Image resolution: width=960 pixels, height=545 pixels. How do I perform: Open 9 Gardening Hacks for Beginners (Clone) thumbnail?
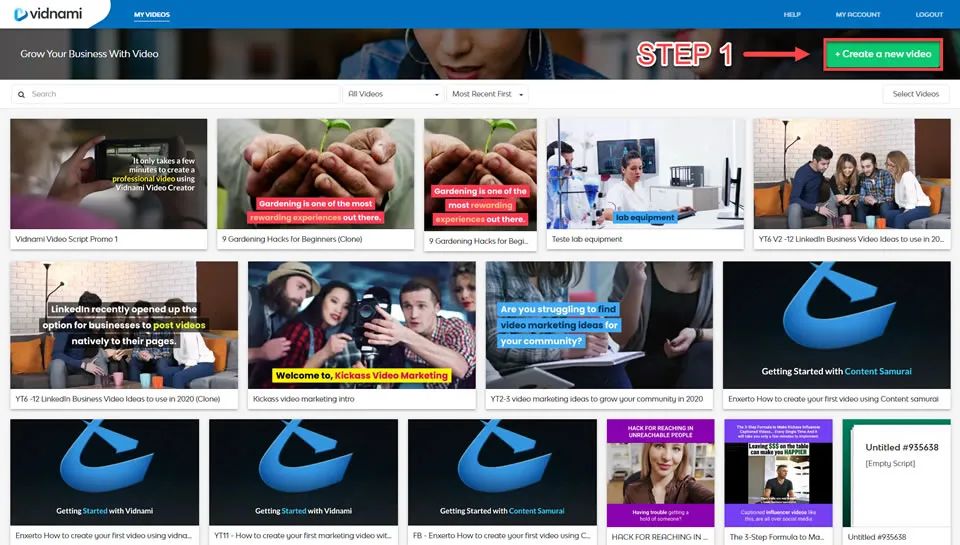point(315,174)
